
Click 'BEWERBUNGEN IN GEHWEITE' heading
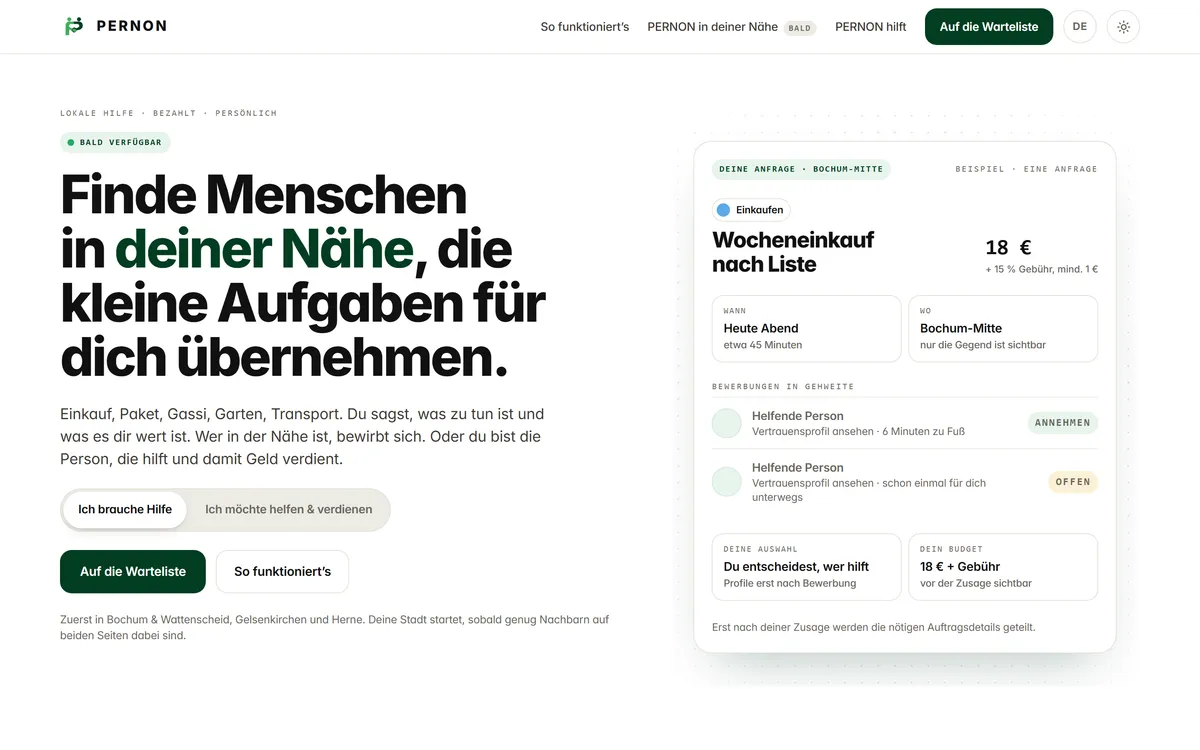click(x=783, y=386)
